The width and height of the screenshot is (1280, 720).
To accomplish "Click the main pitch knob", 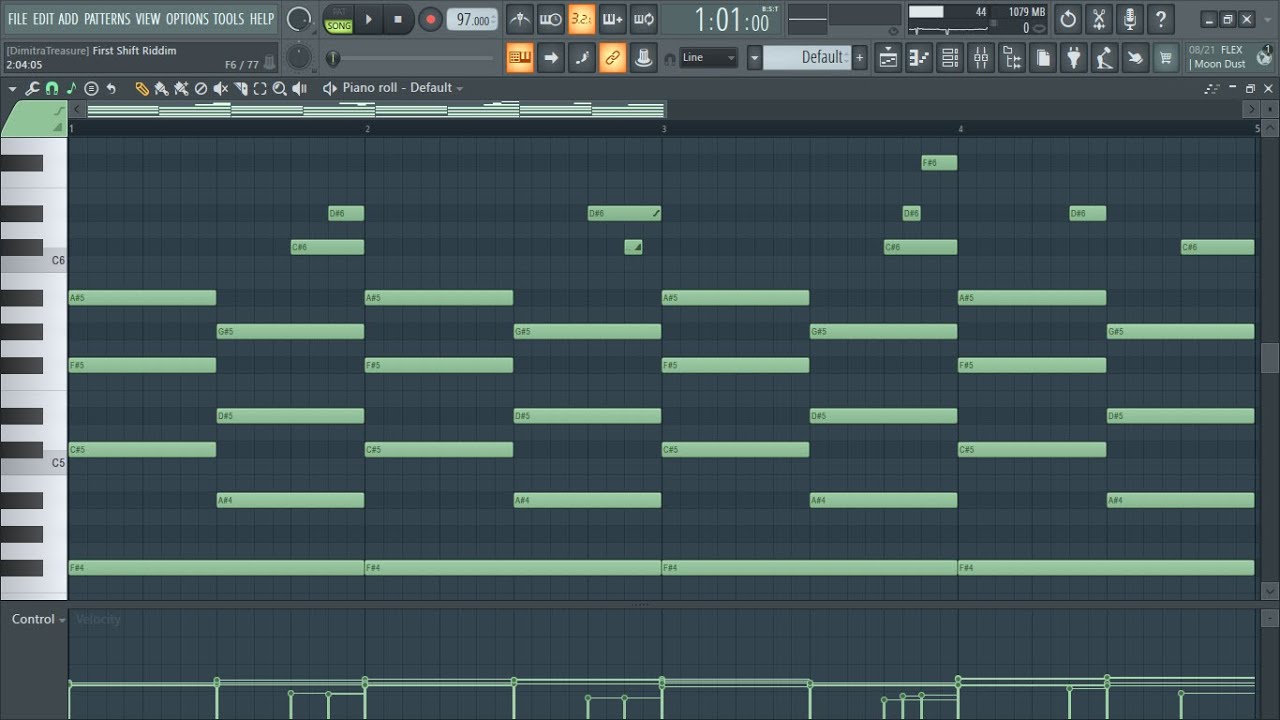I will [299, 57].
